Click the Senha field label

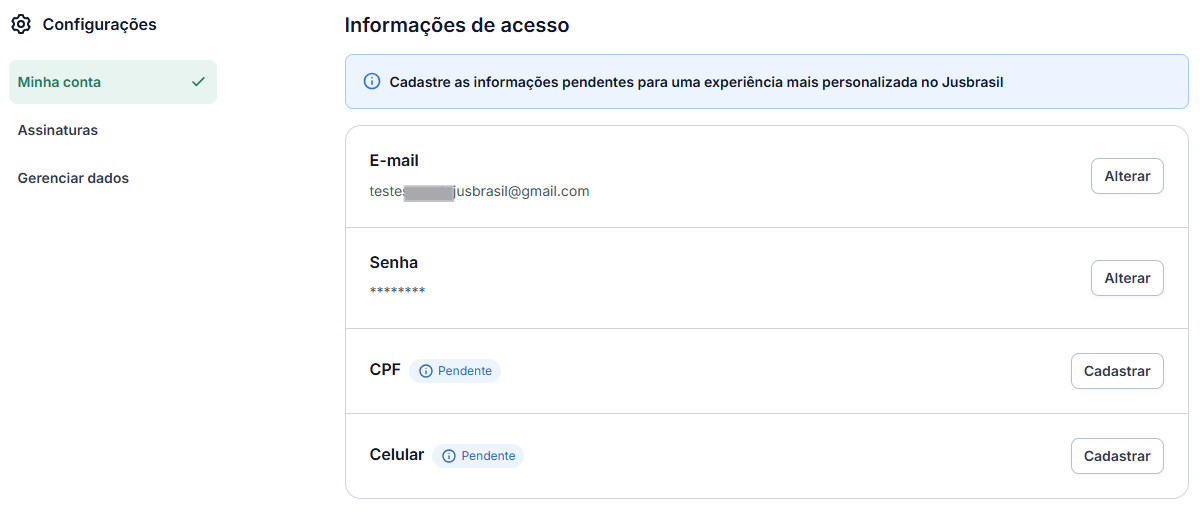coord(394,262)
